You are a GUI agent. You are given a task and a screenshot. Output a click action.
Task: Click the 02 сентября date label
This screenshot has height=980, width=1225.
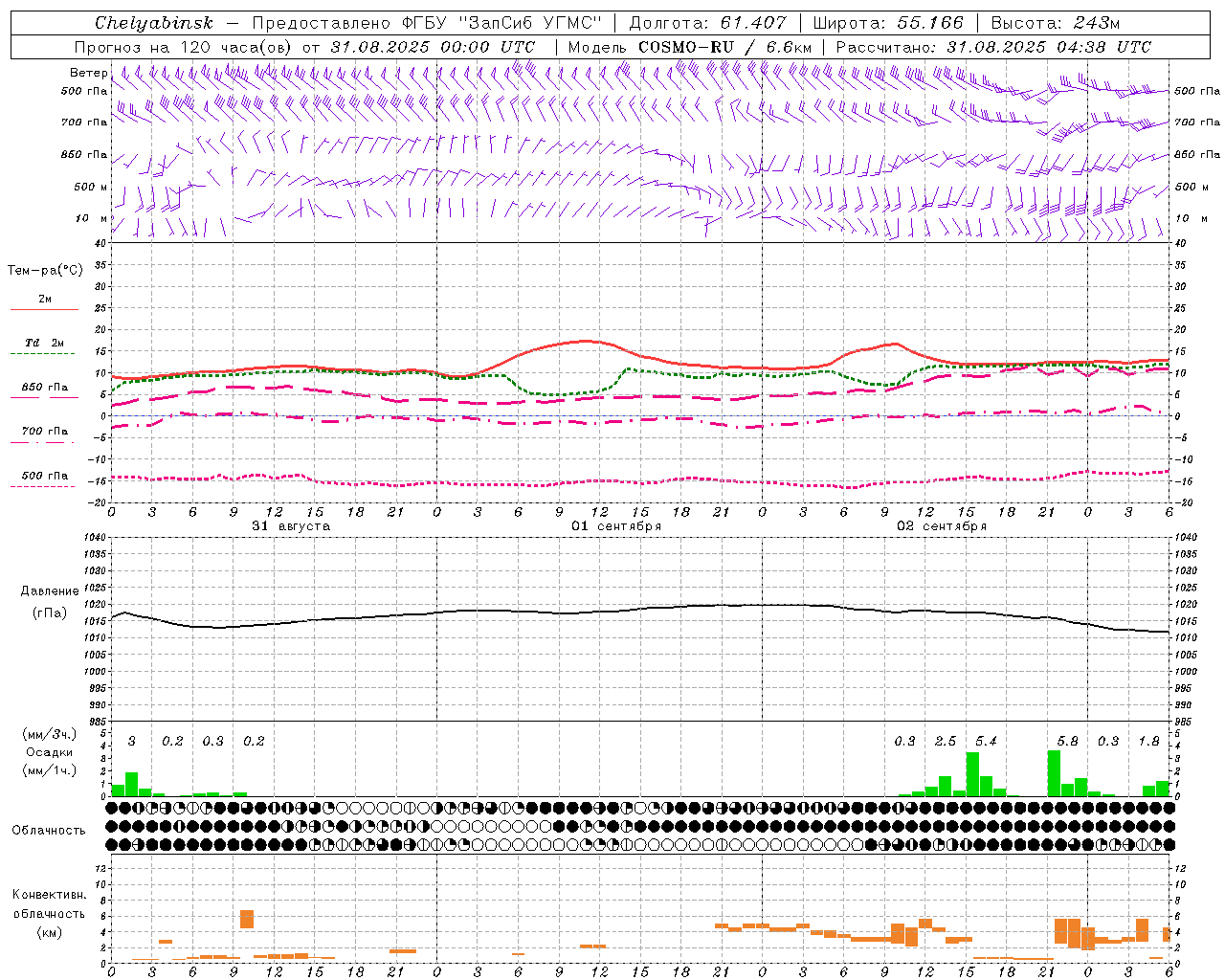coord(942,526)
